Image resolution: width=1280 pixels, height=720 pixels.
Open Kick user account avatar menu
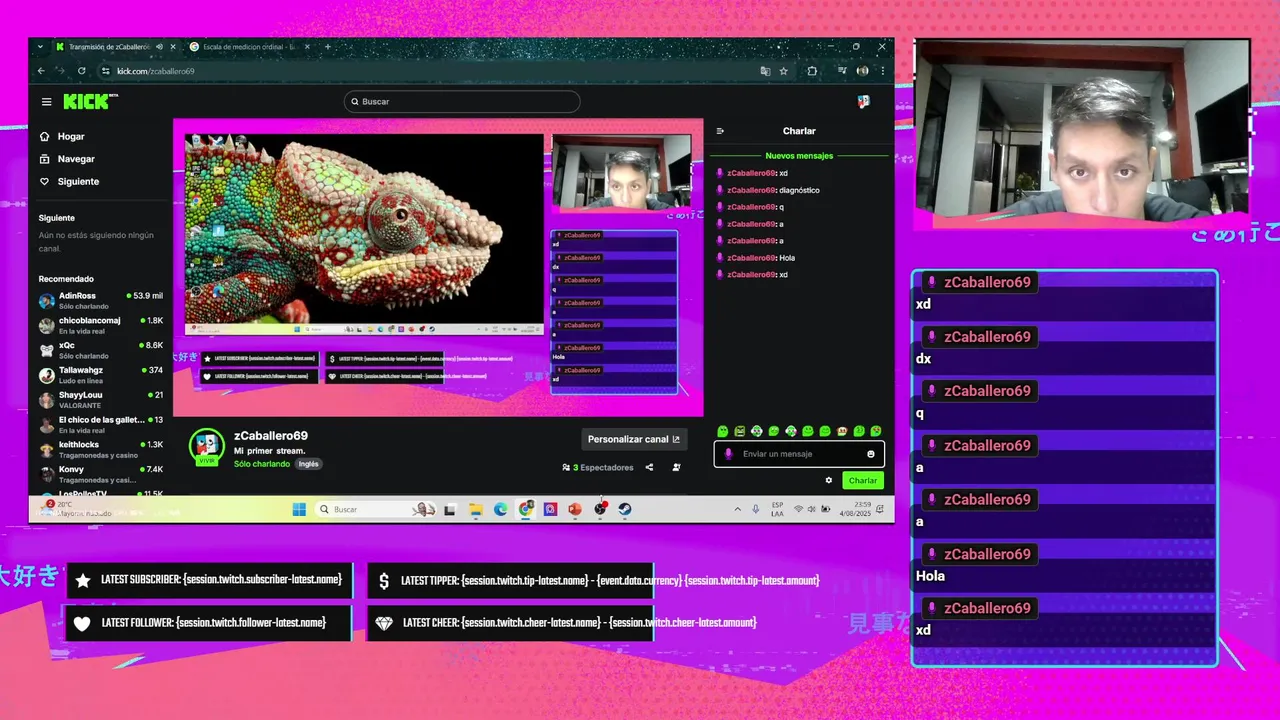point(863,101)
